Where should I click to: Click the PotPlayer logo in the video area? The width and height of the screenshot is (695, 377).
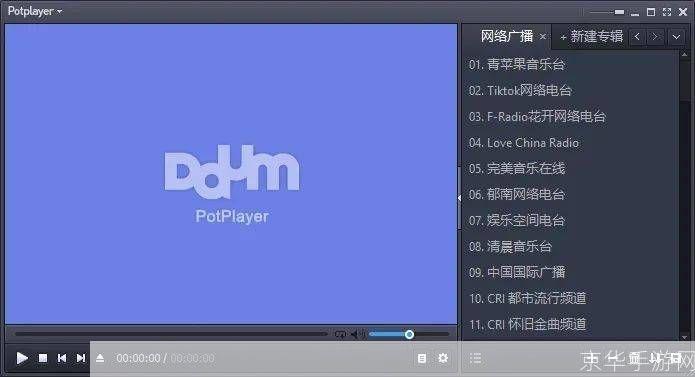tap(232, 184)
